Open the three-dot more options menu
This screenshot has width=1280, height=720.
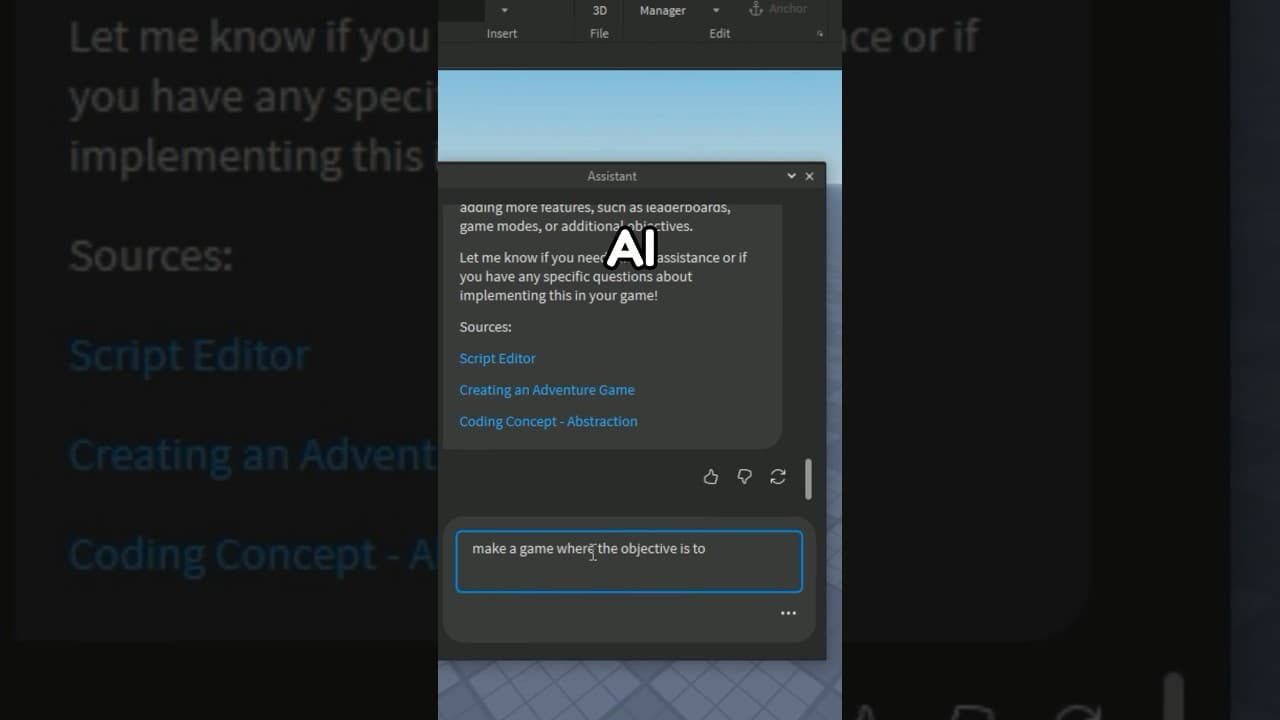(788, 613)
